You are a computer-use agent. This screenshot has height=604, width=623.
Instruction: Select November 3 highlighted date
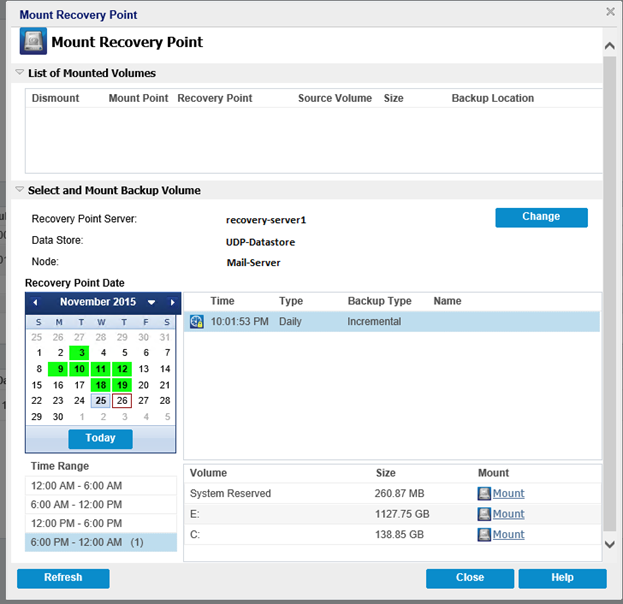tap(79, 353)
